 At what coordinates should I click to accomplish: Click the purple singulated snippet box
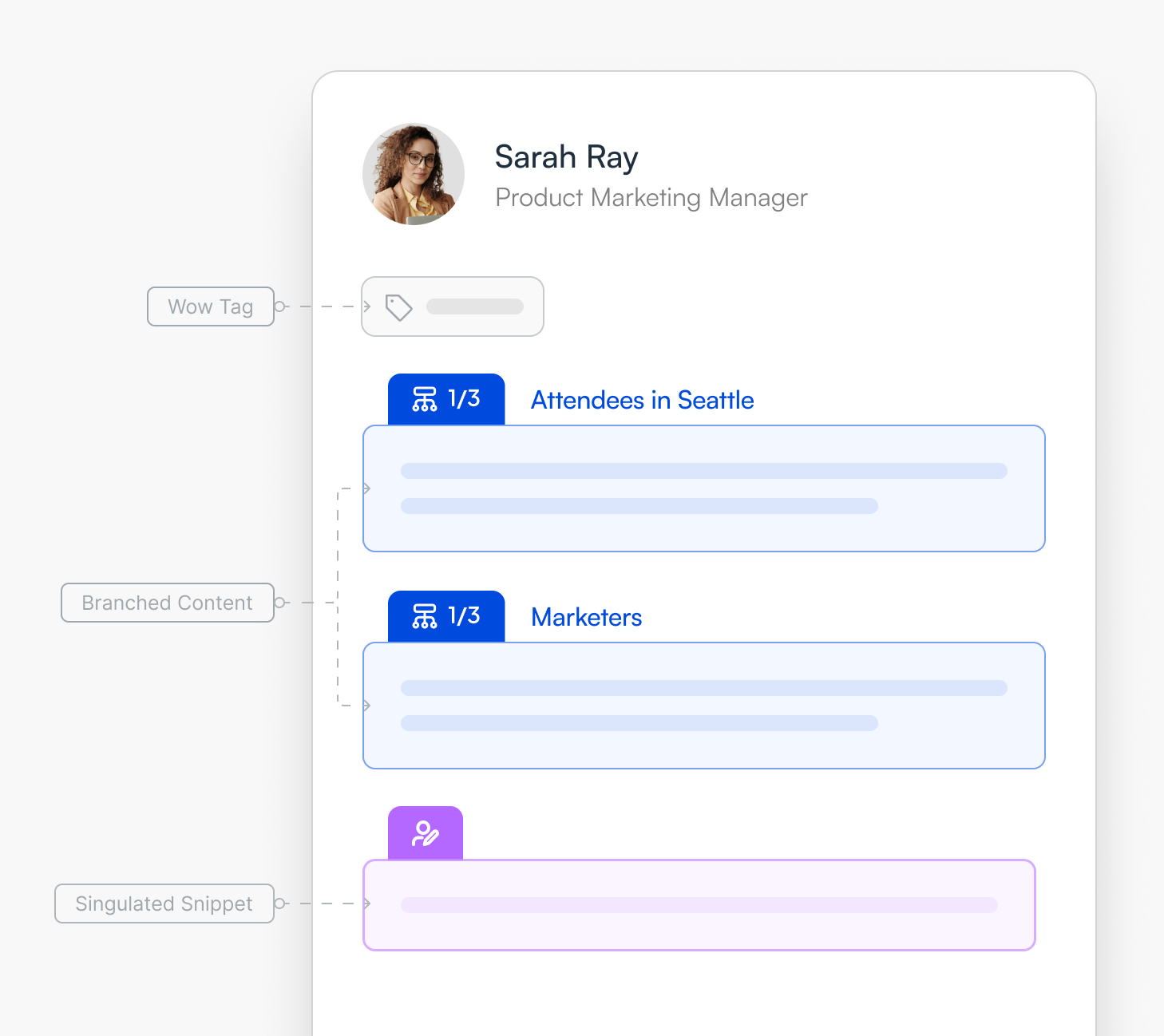[699, 905]
